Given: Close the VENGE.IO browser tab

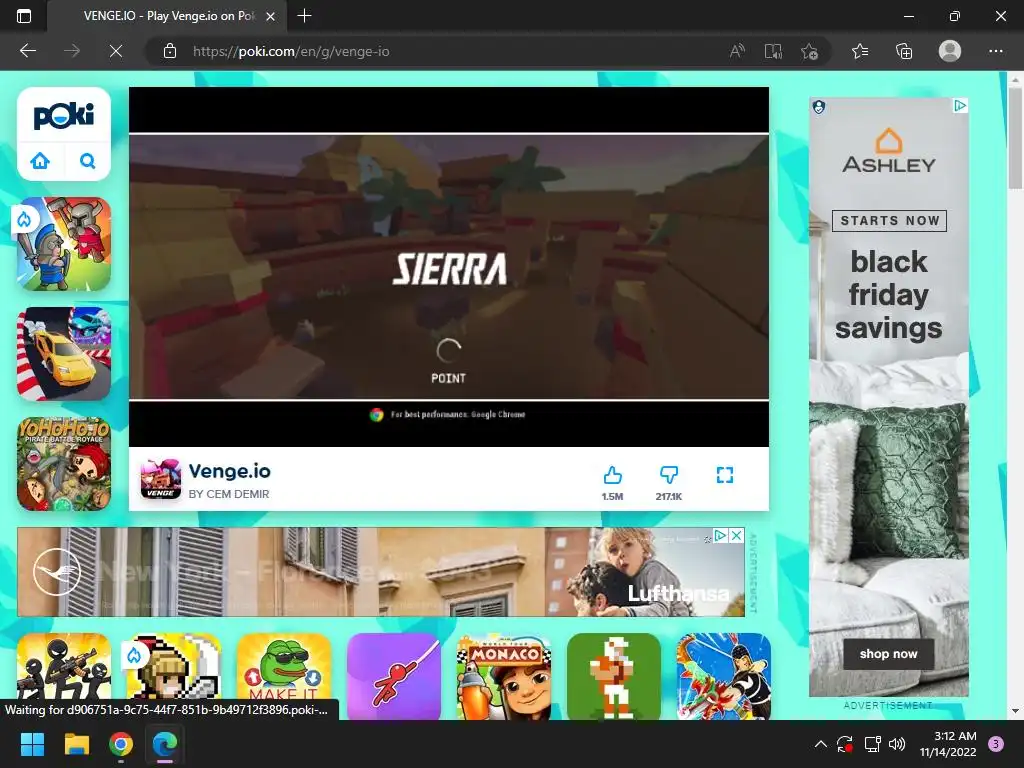Looking at the screenshot, I should click(x=270, y=16).
